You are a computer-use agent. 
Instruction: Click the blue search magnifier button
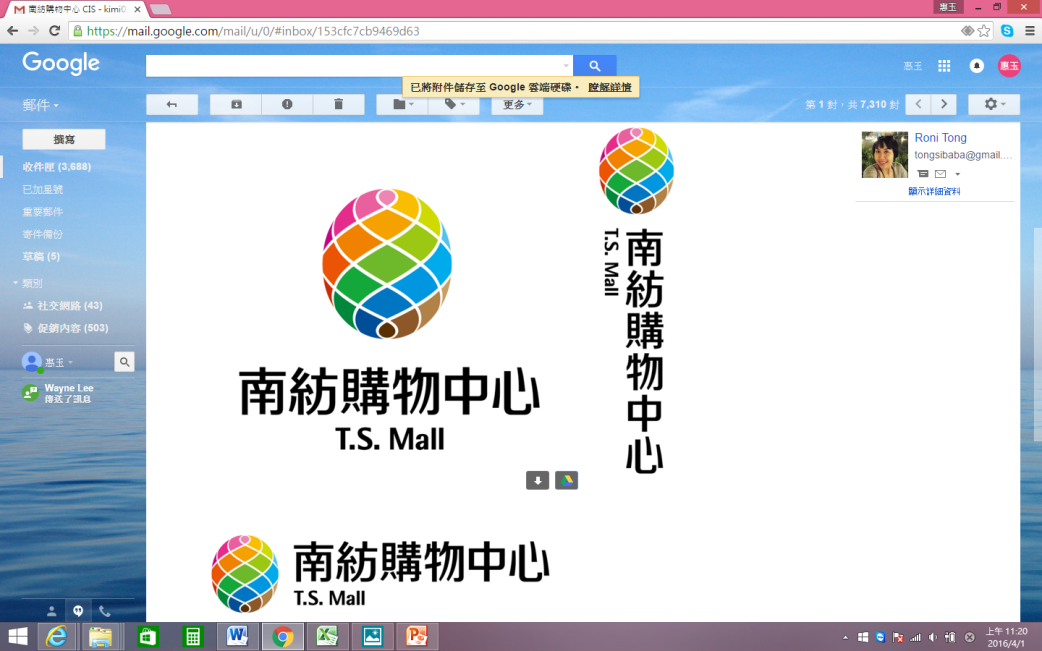(595, 66)
